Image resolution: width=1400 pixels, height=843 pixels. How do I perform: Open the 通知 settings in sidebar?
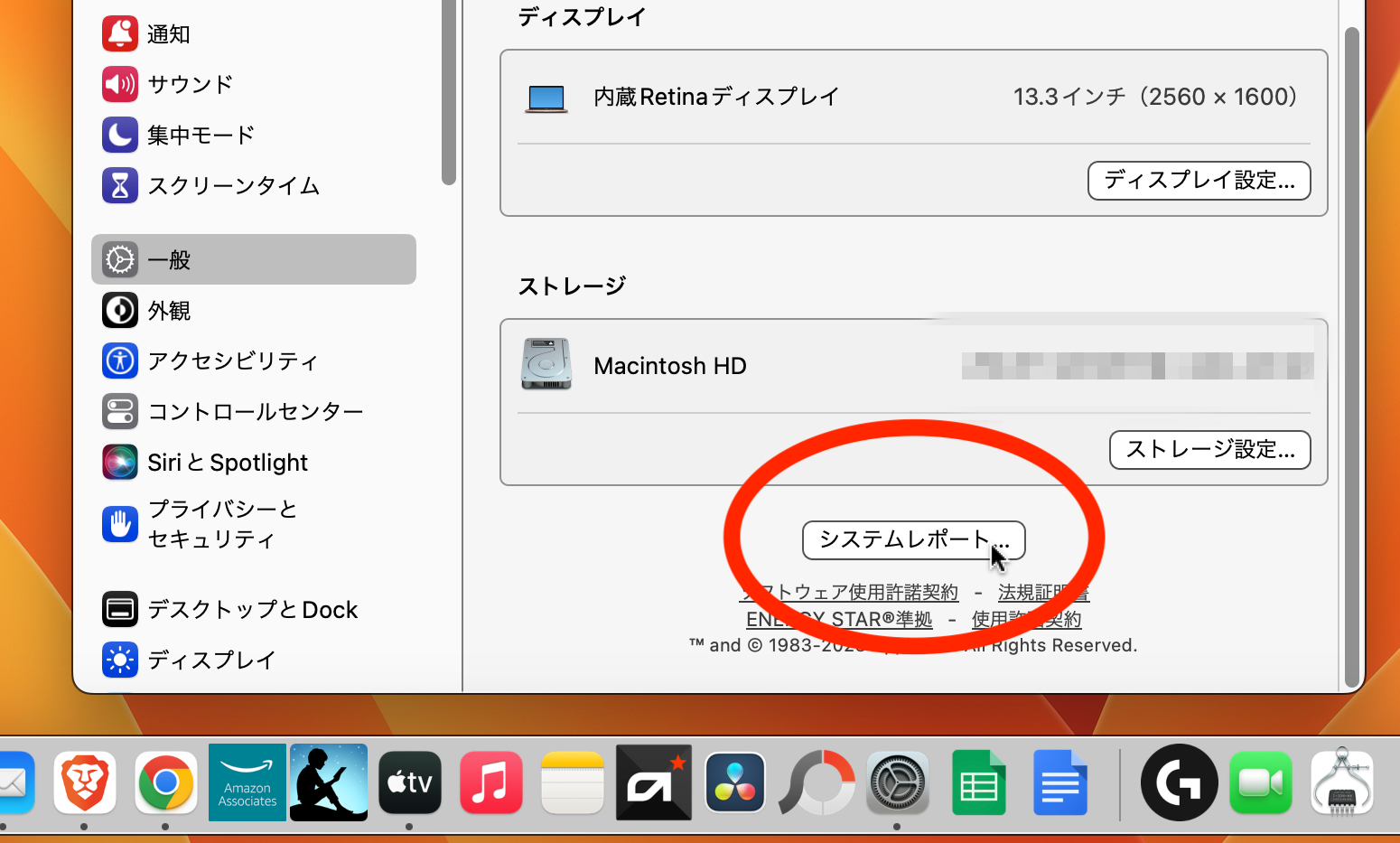(x=168, y=34)
